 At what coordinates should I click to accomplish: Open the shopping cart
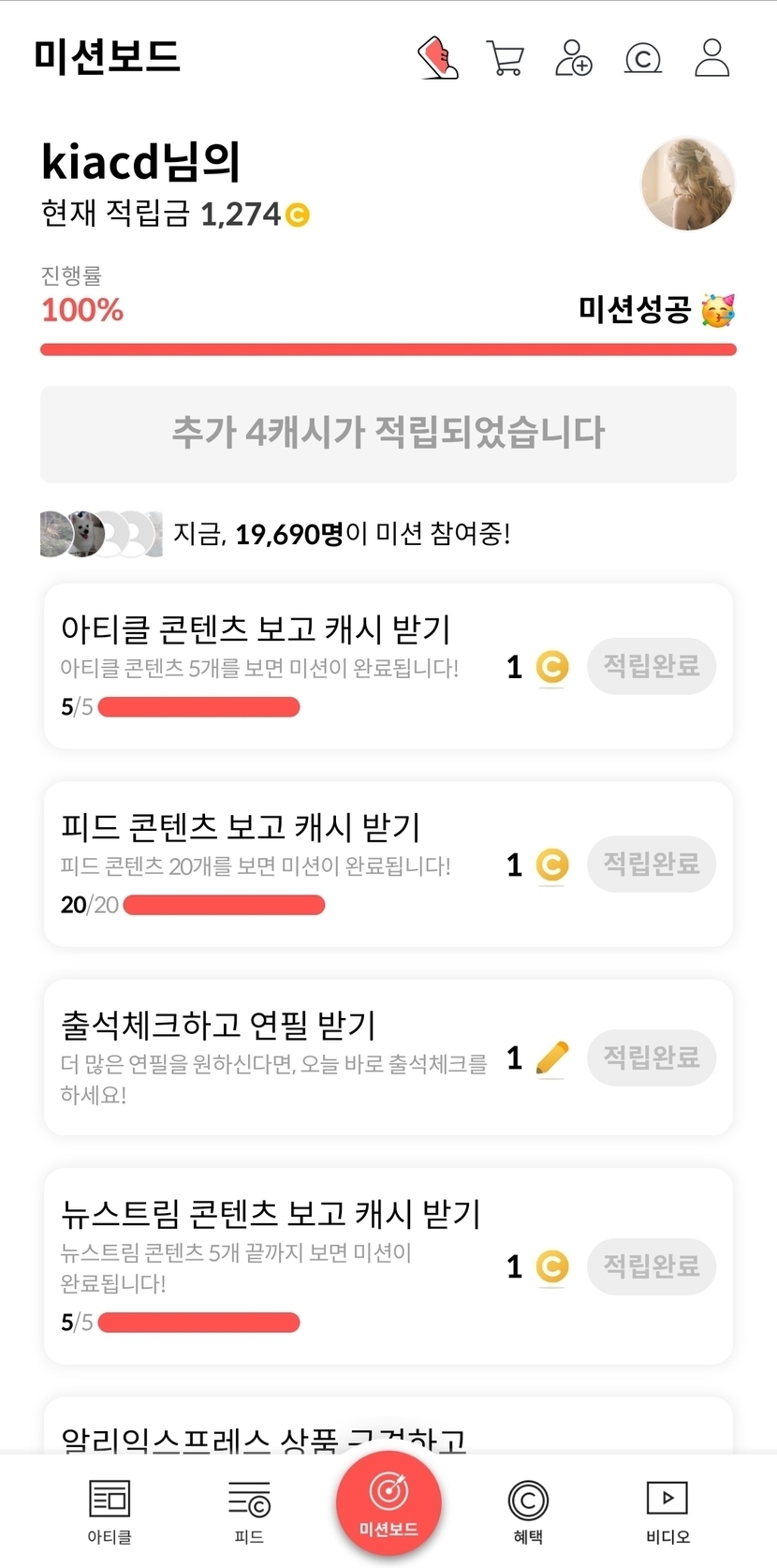(x=506, y=58)
